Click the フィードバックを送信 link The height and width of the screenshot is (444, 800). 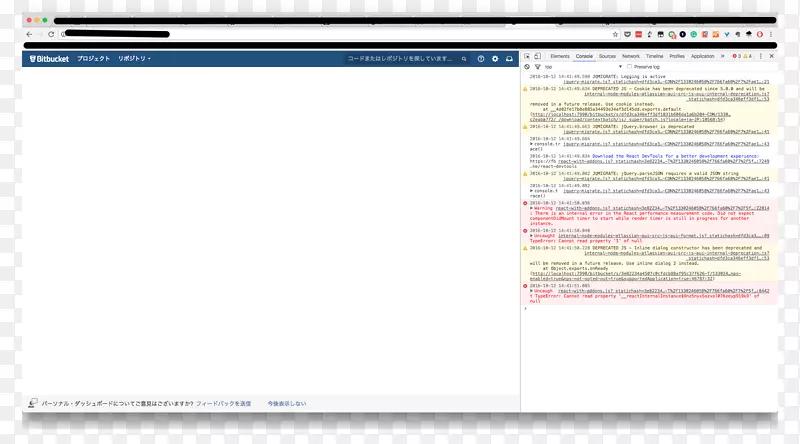coord(223,403)
